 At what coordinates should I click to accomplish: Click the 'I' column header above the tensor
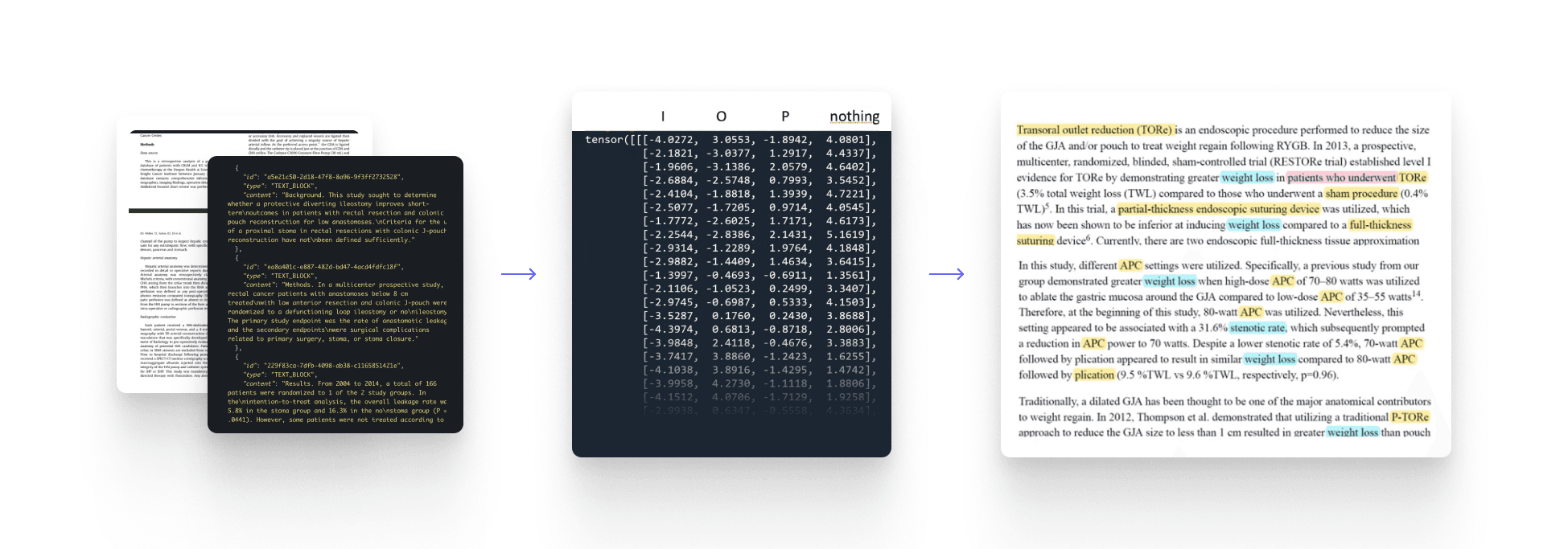[x=663, y=117]
